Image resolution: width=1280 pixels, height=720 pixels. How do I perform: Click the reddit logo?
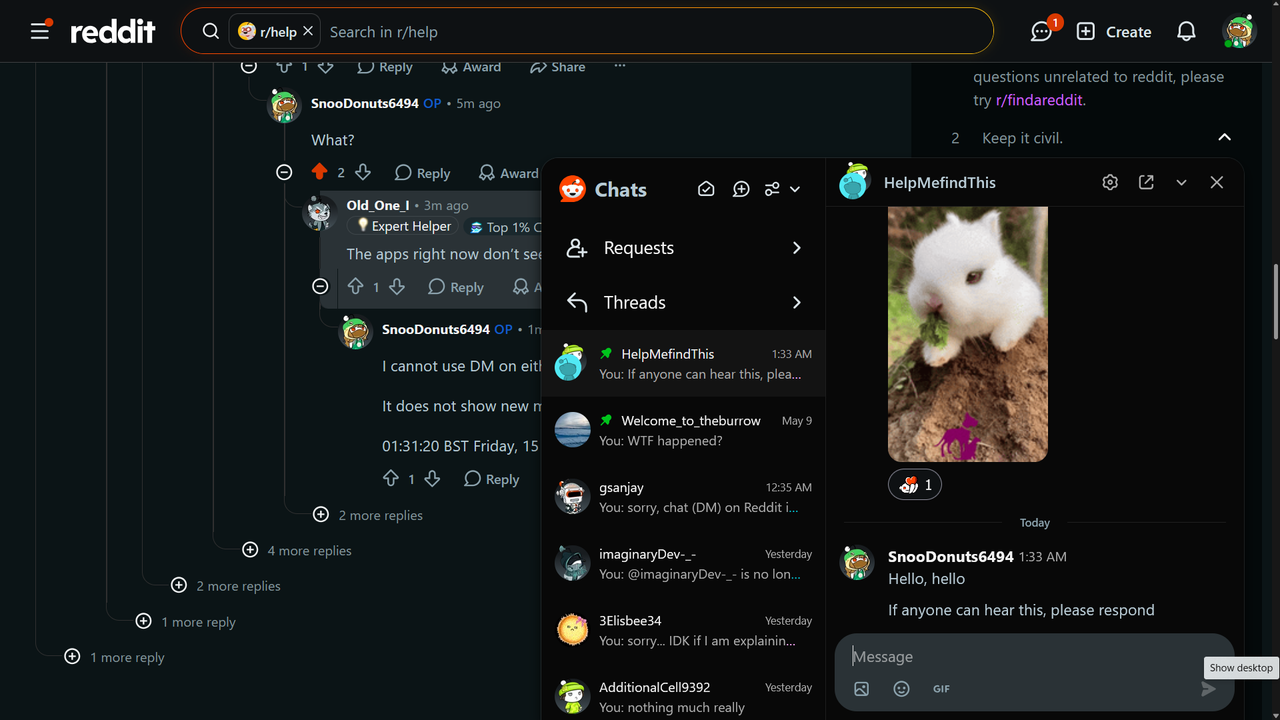point(112,32)
